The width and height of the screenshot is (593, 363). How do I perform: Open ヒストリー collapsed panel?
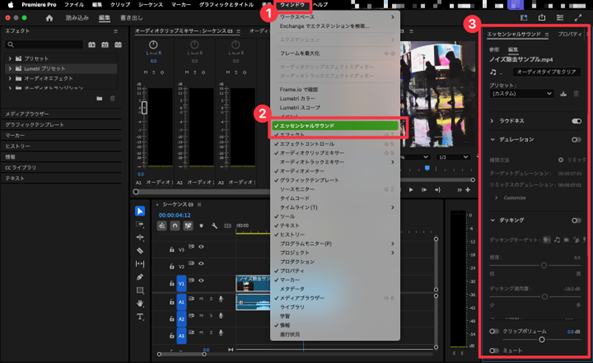point(17,146)
